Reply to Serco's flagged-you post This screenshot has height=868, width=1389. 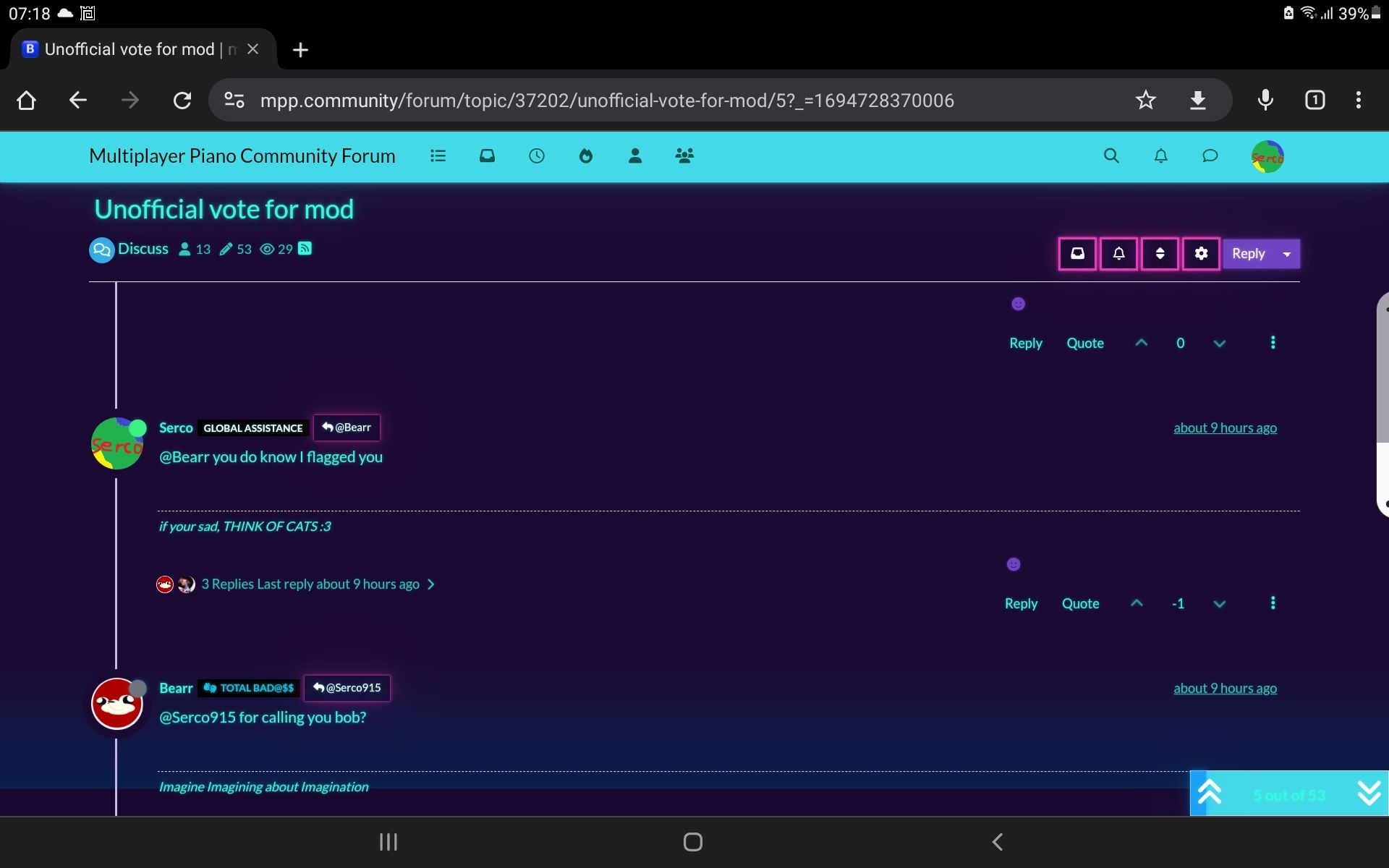click(x=1021, y=603)
